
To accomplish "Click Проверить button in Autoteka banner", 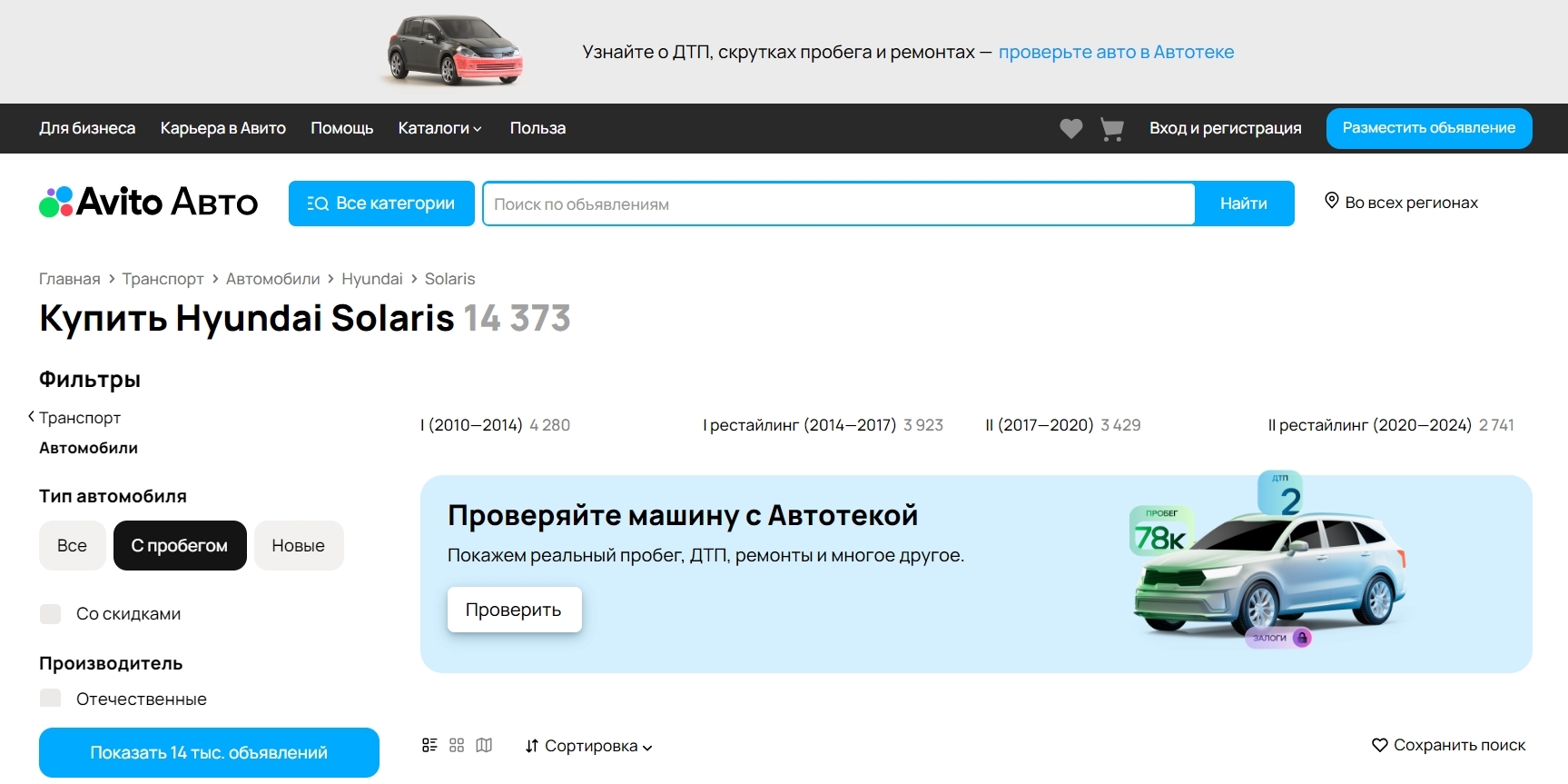I will pos(514,610).
